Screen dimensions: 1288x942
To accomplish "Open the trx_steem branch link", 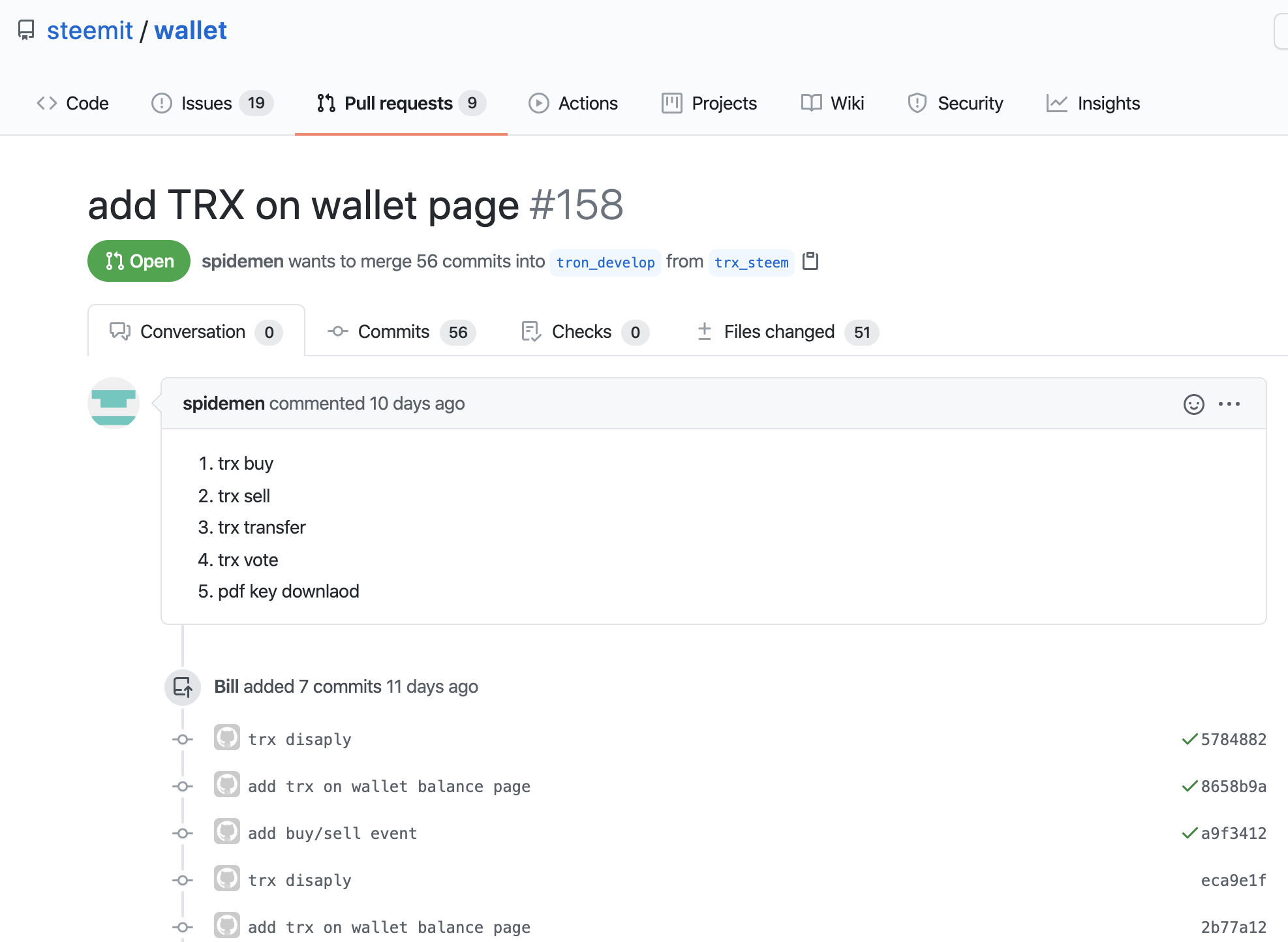I will 751,262.
